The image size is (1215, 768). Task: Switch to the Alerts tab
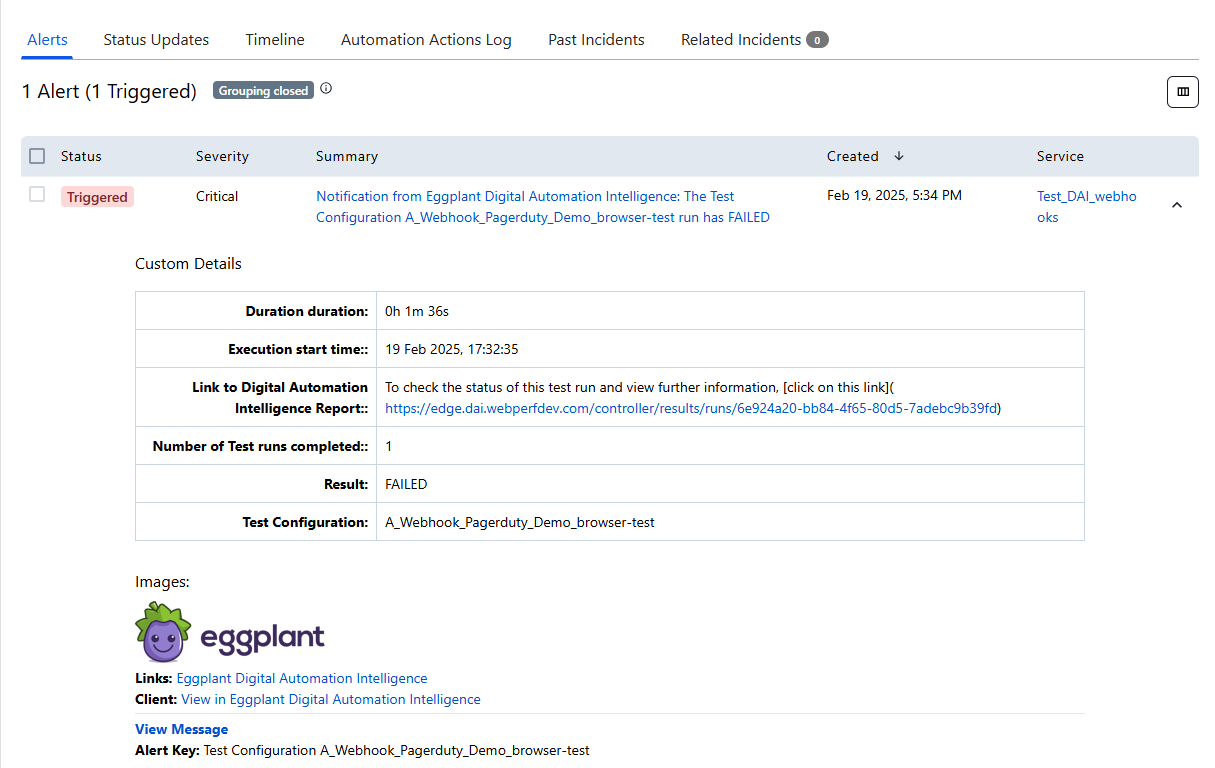tap(47, 40)
